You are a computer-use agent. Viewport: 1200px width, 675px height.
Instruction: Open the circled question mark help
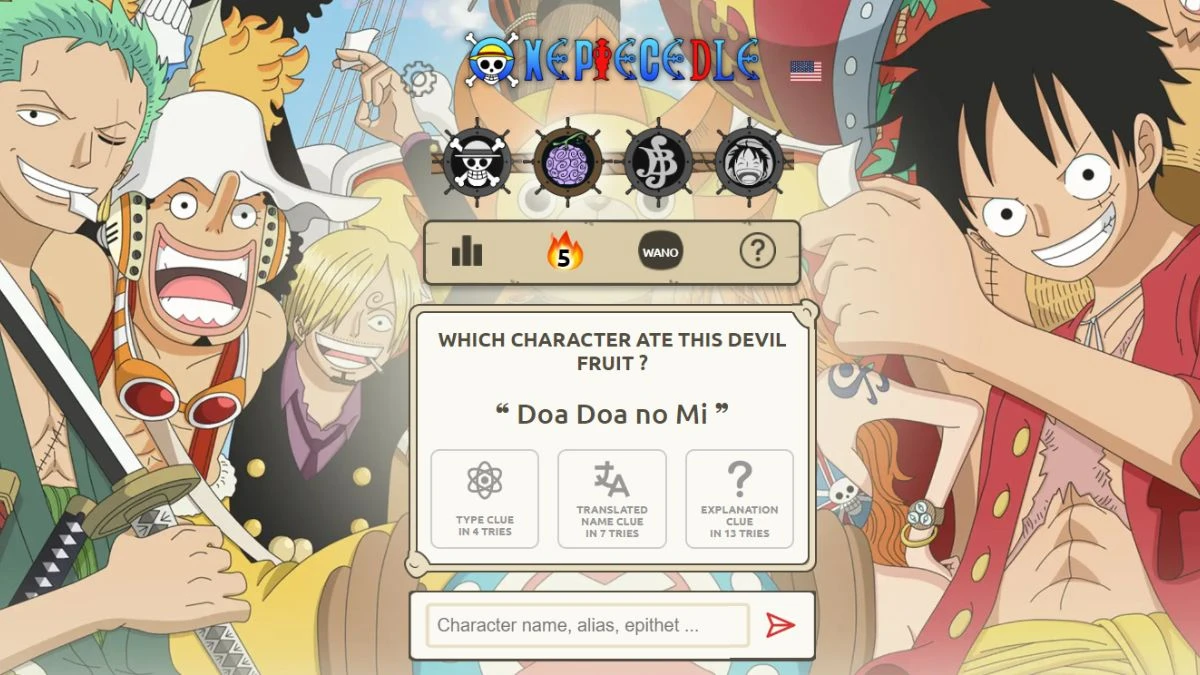(x=757, y=252)
